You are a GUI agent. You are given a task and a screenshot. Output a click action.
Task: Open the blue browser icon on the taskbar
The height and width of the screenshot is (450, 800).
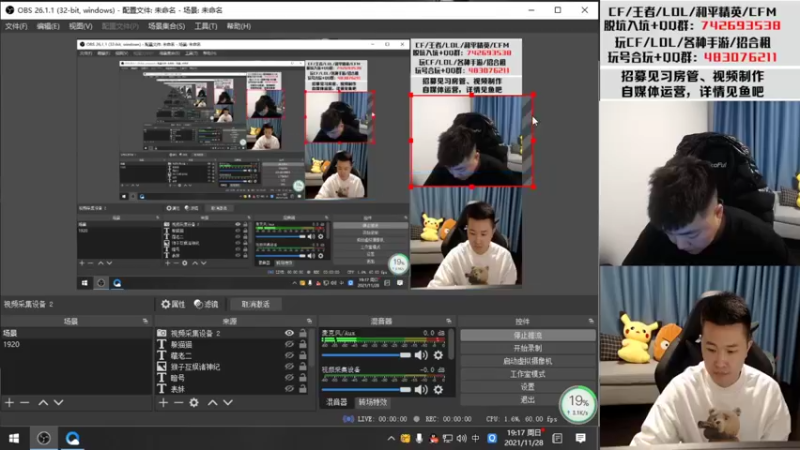[72, 438]
